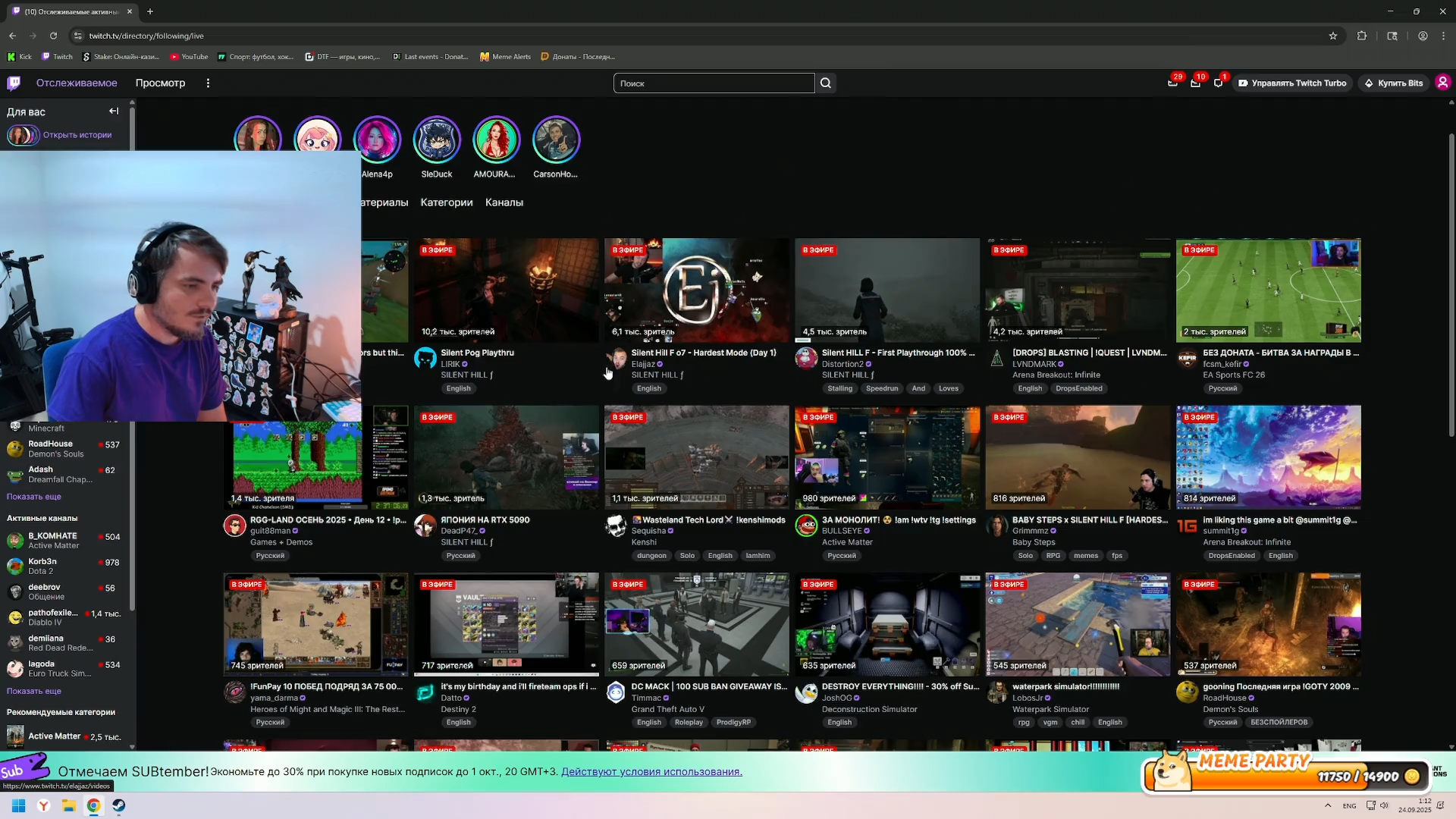Image resolution: width=1456 pixels, height=819 pixels.
Task: Click the Управлять Twitch Turbo button
Action: point(1292,83)
